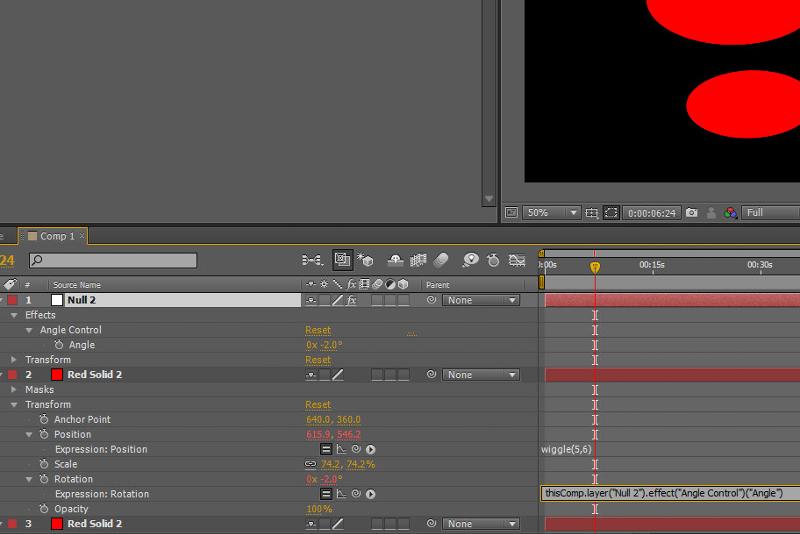The height and width of the screenshot is (534, 800).
Task: Open the Brainstorm lightbulb tool
Action: (470, 260)
